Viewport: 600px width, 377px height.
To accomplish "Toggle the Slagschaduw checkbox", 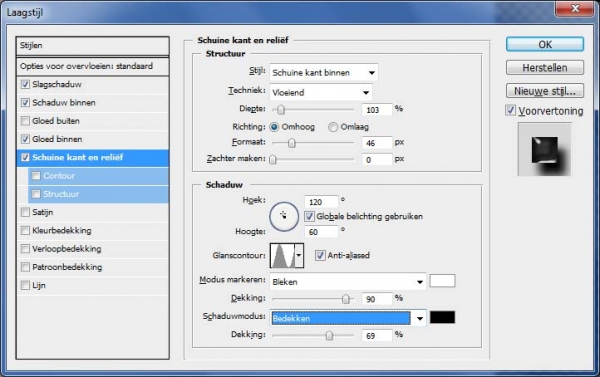I will coord(25,85).
